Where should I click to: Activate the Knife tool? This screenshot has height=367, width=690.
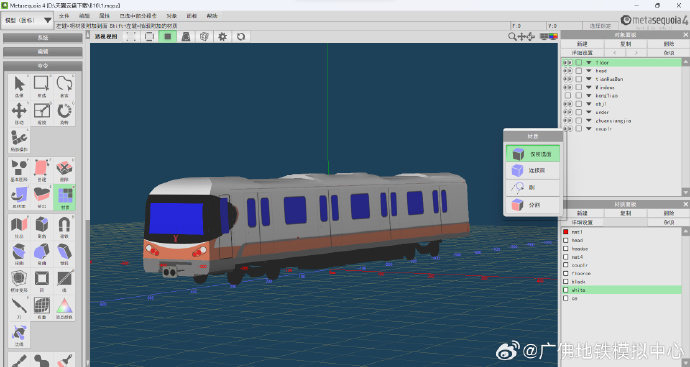[x=19, y=308]
